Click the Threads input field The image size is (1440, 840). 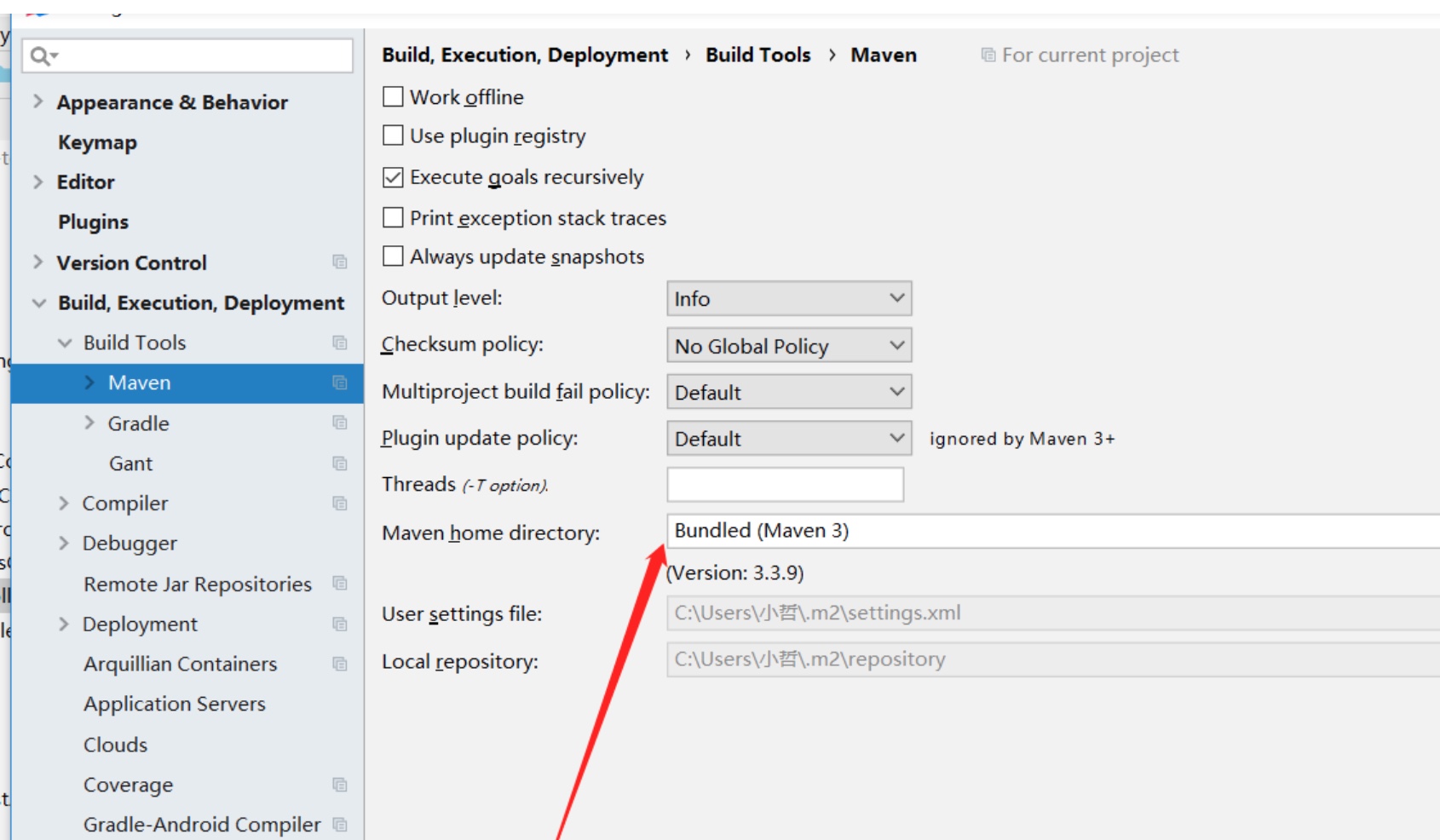point(785,485)
